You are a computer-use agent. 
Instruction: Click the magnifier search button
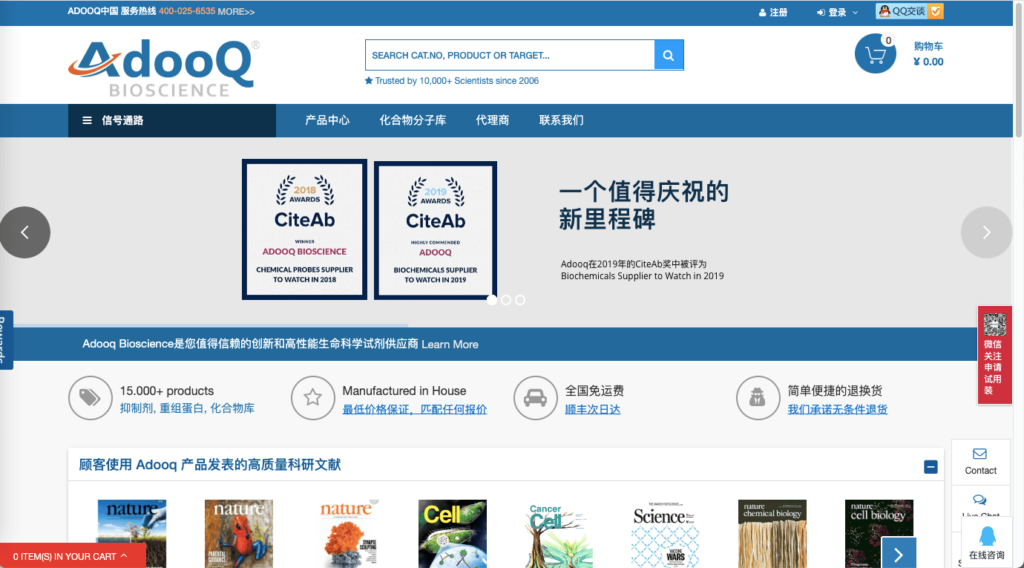pyautogui.click(x=669, y=55)
